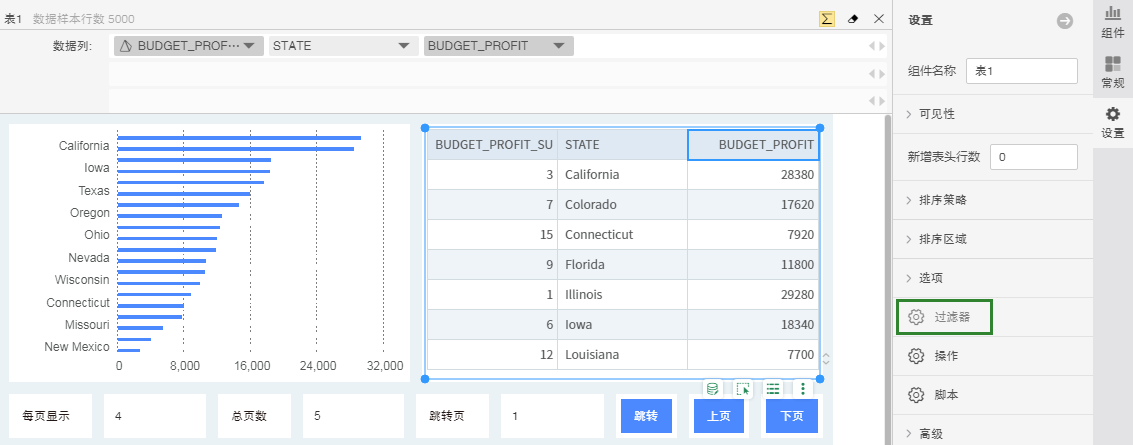Expand the 排序策略 section
Viewport: 1133px width, 445px height.
point(942,200)
